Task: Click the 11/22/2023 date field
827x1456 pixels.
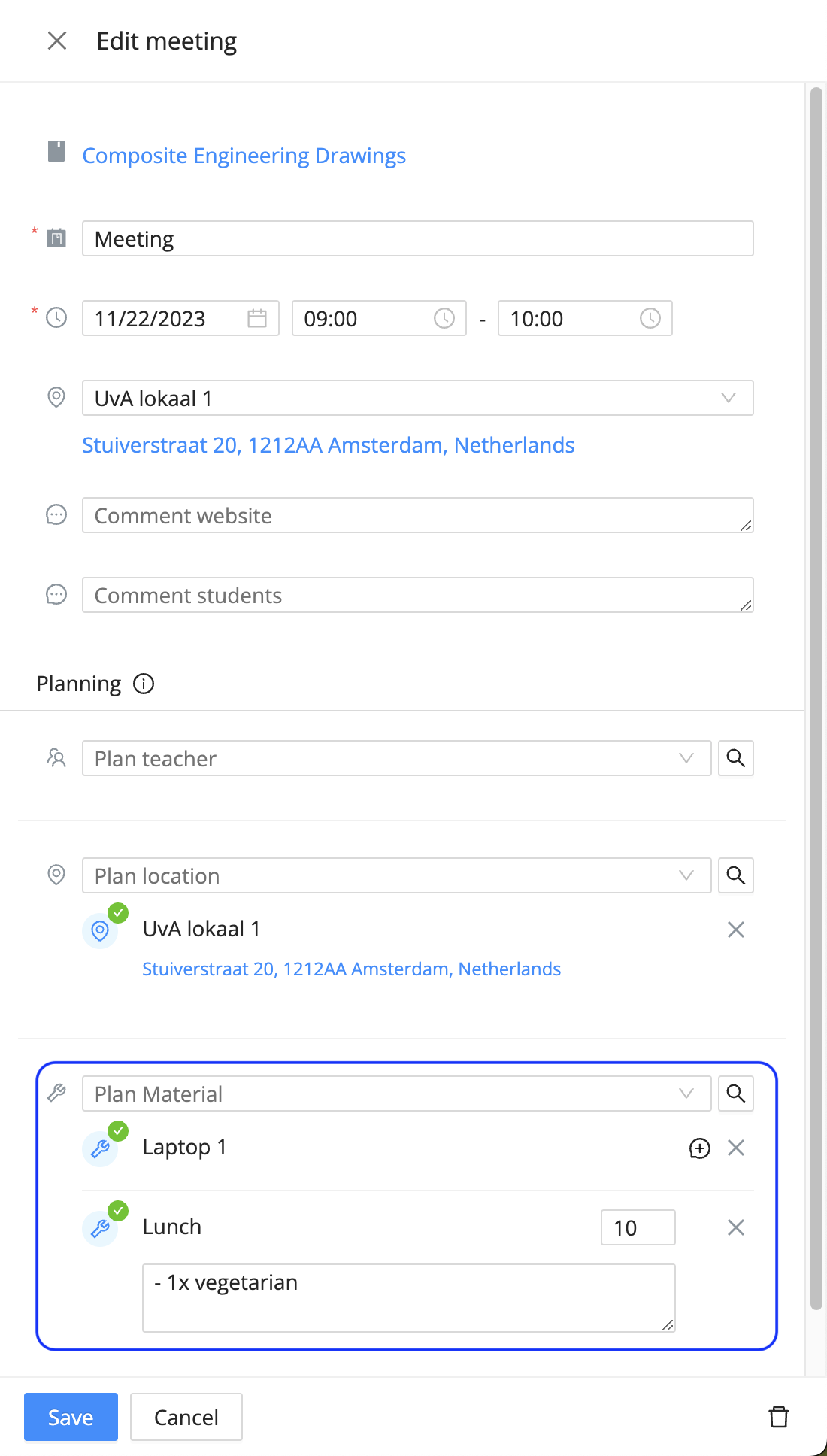Action: (180, 318)
